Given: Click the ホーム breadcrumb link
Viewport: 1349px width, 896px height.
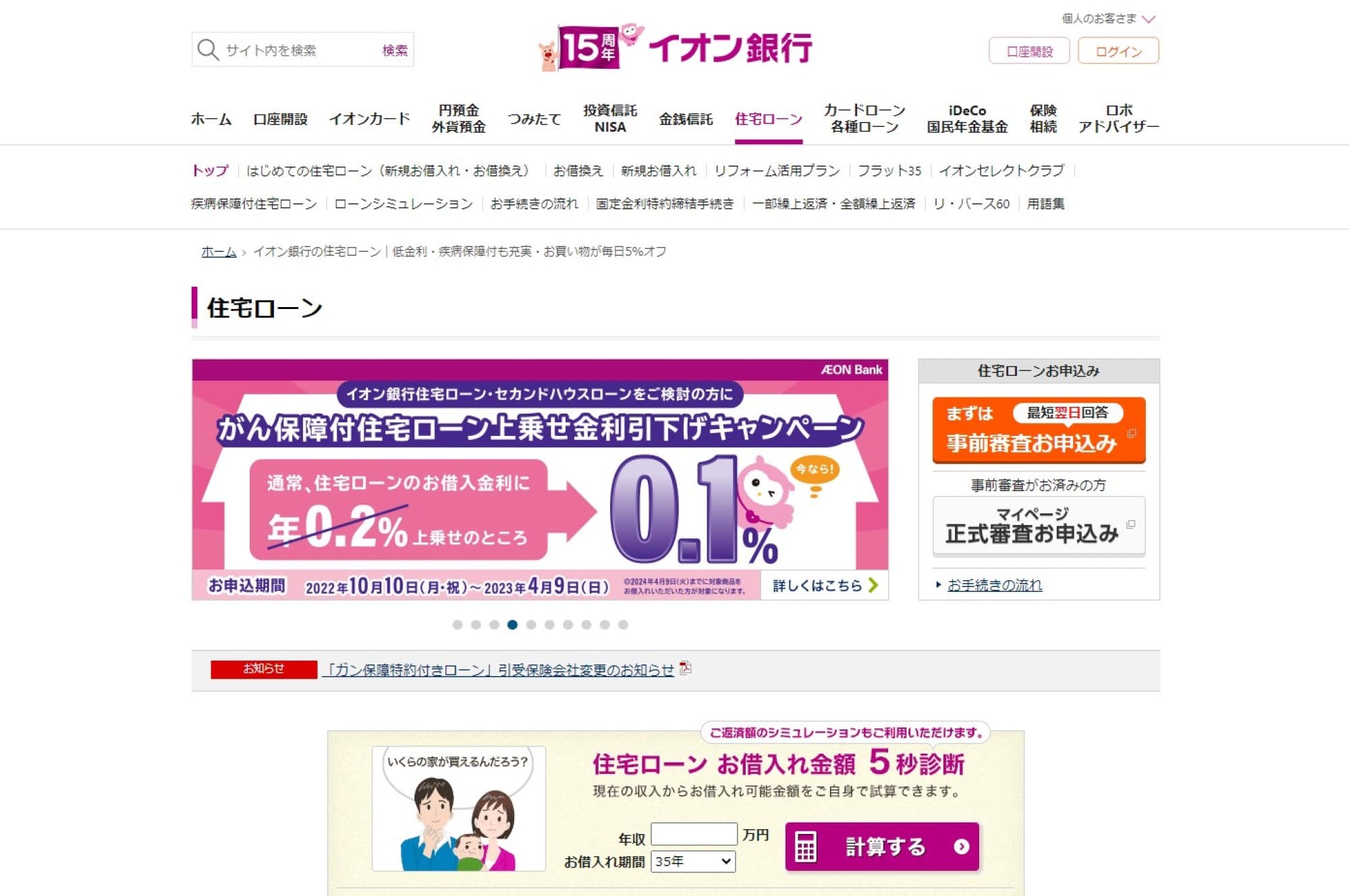Looking at the screenshot, I should (219, 252).
